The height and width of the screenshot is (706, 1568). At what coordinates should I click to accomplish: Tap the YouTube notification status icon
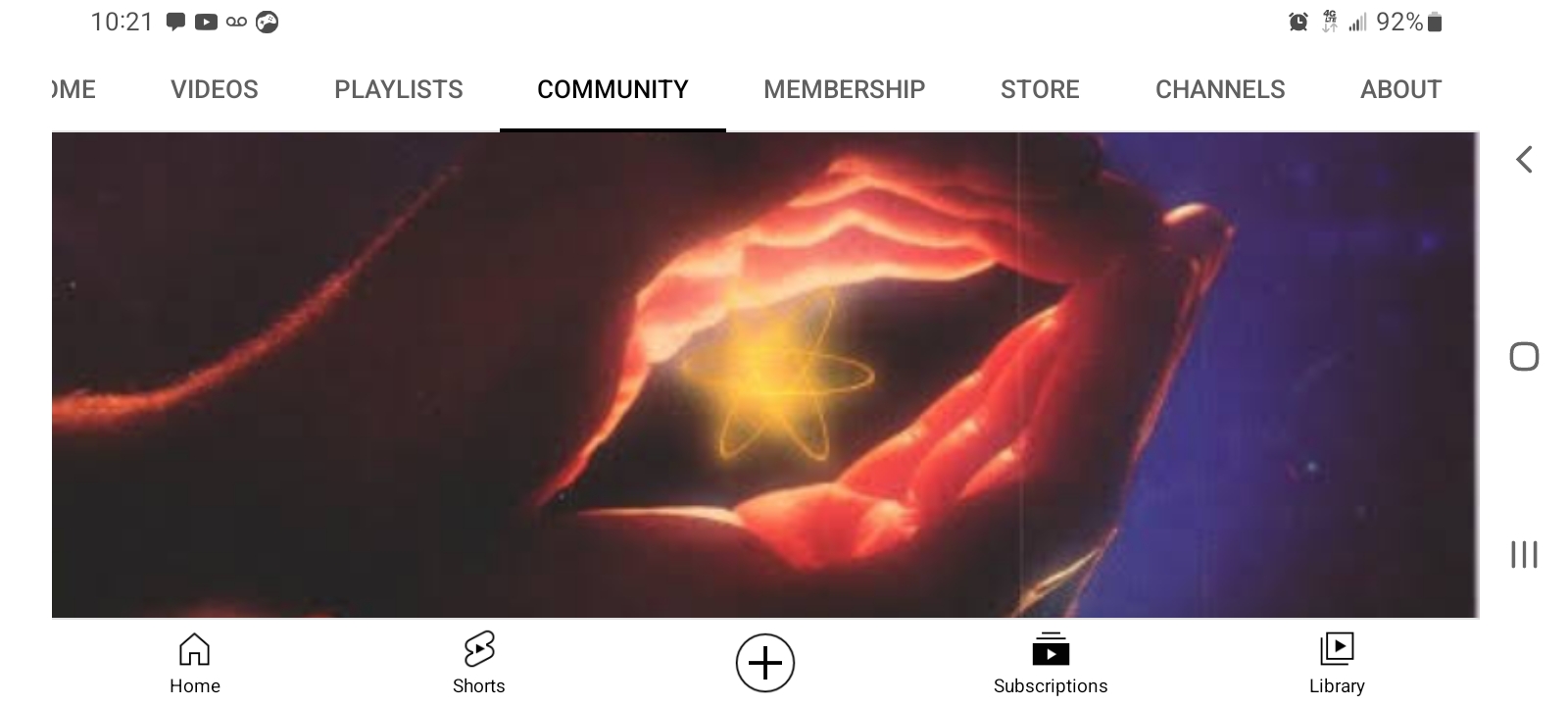(x=206, y=22)
